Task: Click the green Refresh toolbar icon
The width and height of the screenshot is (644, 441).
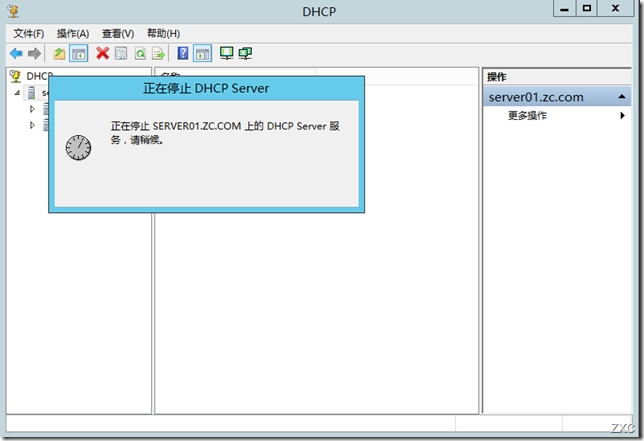Action: click(140, 53)
